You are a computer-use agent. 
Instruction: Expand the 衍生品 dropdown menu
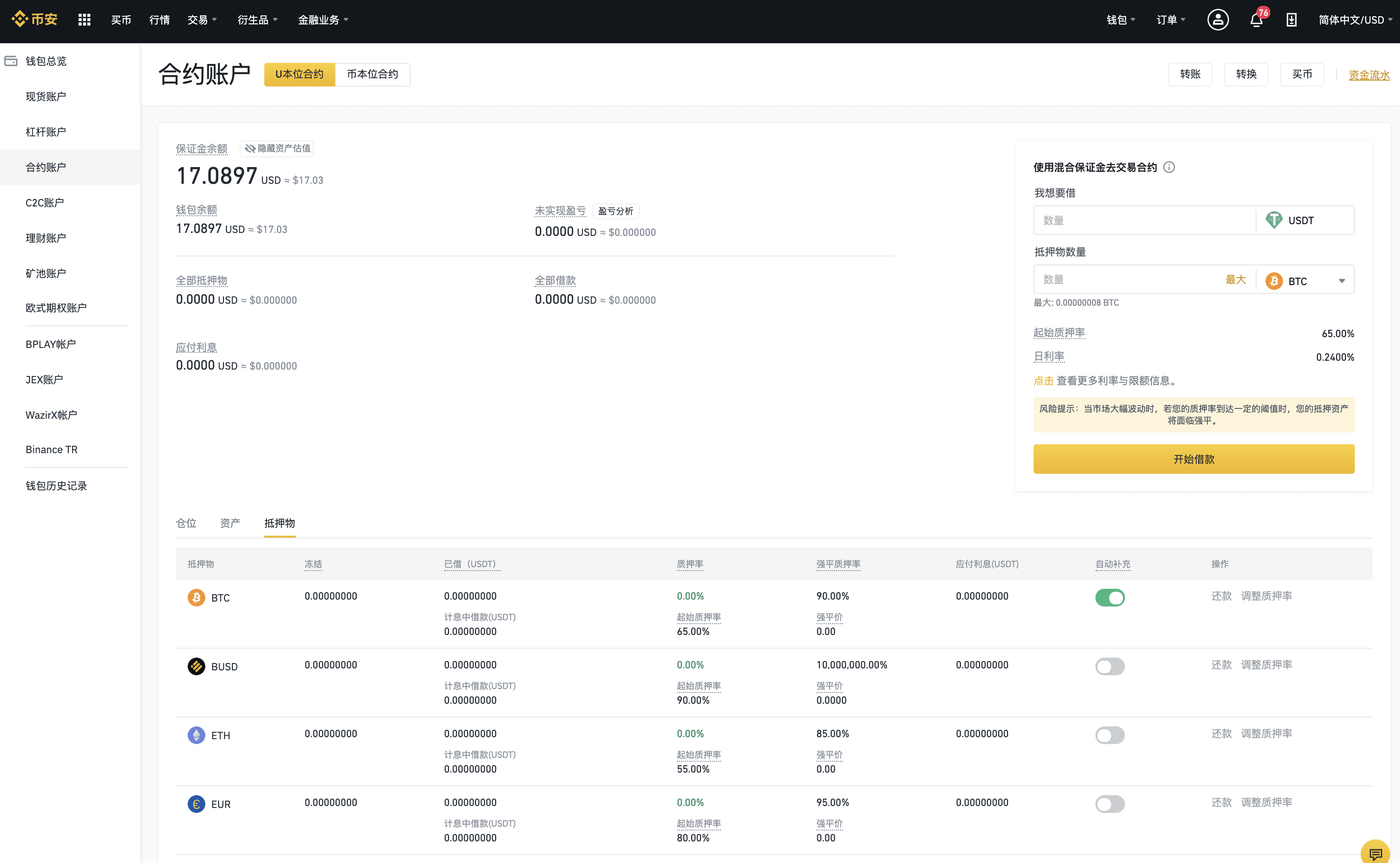coord(257,20)
